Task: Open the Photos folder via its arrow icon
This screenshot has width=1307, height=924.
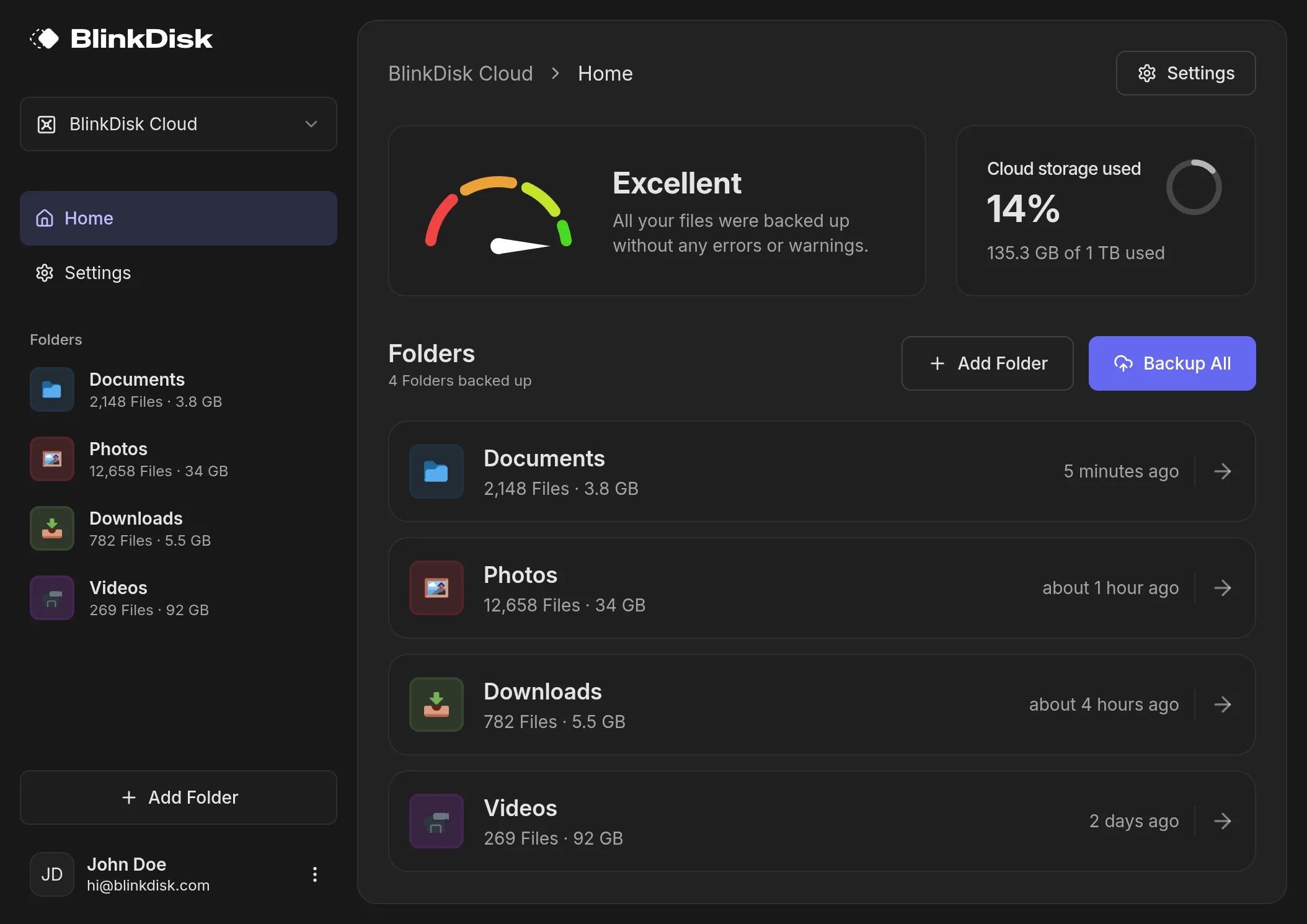Action: (x=1223, y=588)
